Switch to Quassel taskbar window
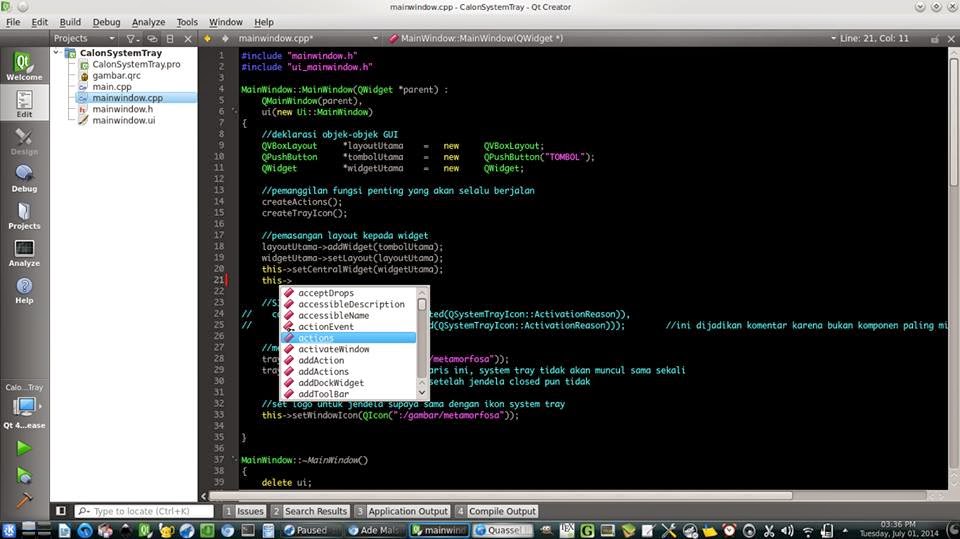Viewport: 960px width, 539px height. [503, 530]
